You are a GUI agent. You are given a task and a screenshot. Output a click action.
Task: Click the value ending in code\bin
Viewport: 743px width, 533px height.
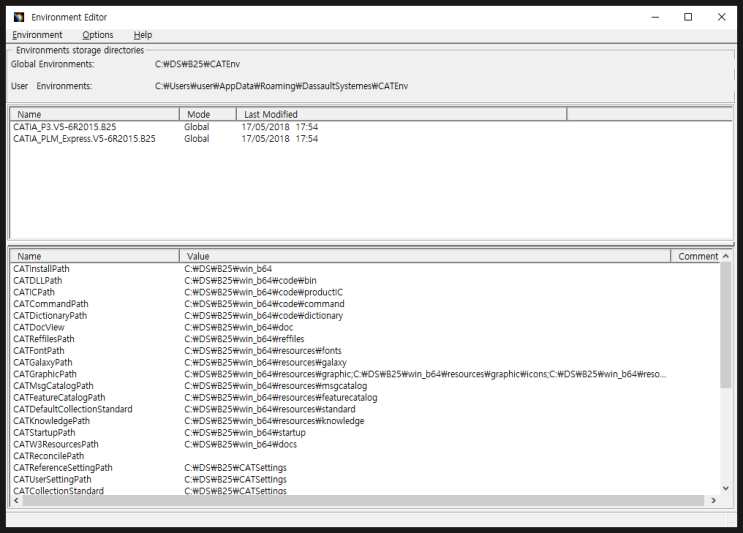(250, 280)
